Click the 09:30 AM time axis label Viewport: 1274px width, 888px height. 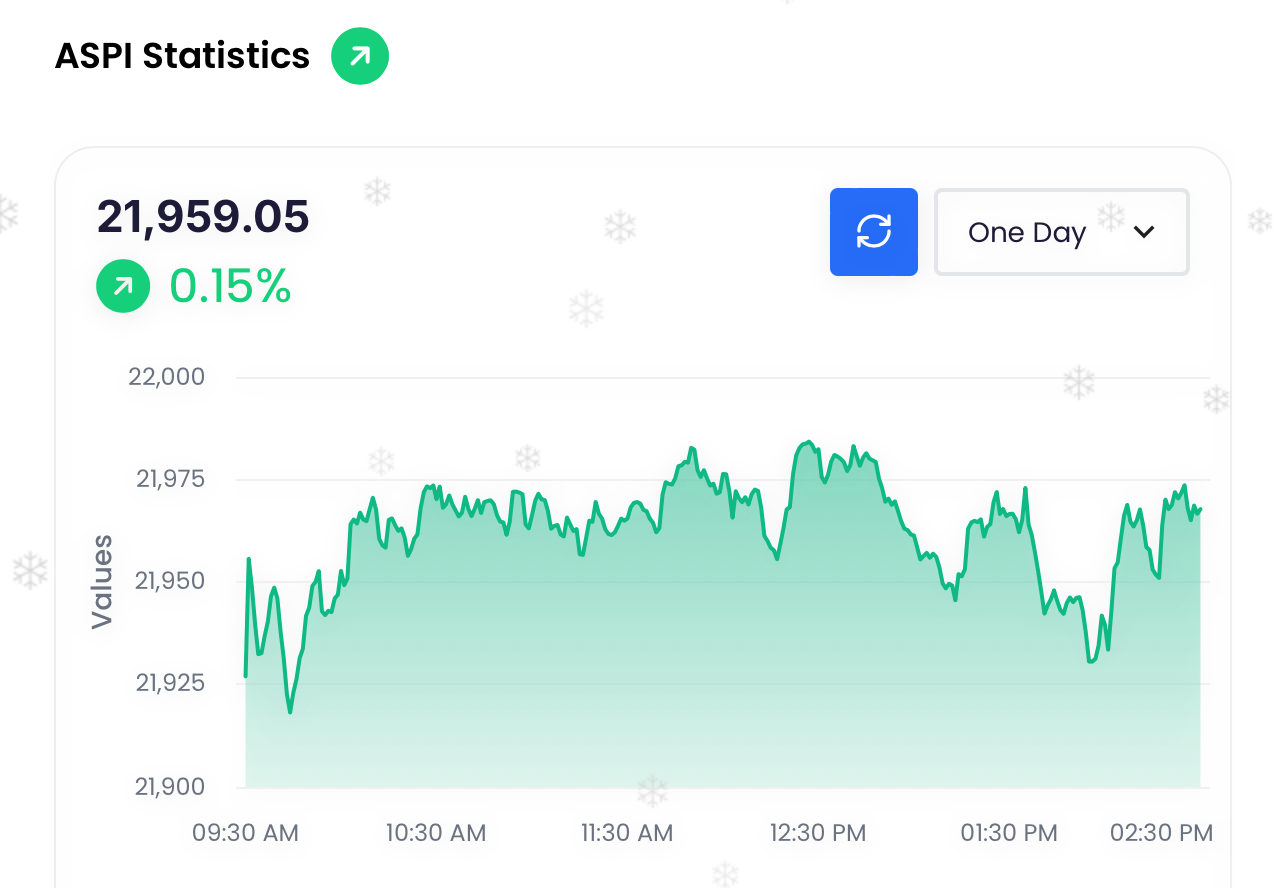[245, 832]
